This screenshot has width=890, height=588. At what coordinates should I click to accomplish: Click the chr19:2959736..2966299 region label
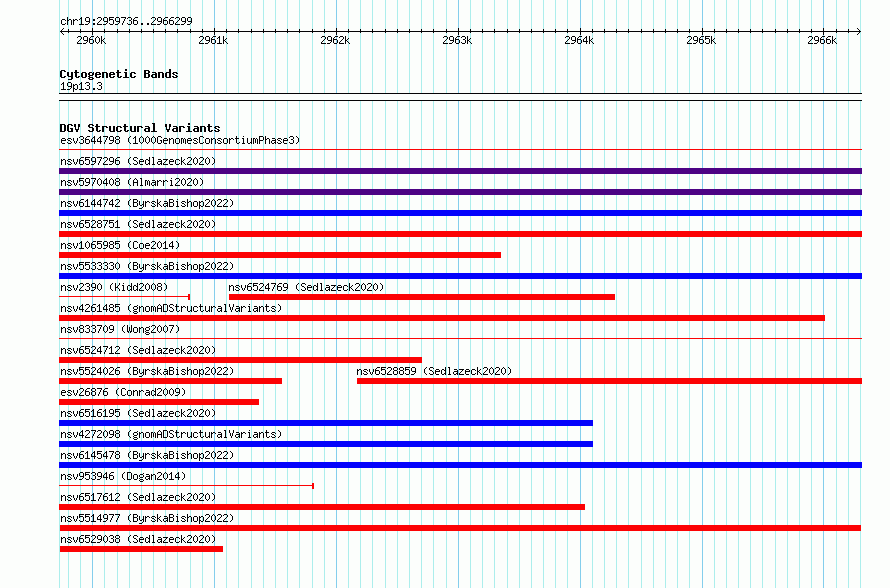pyautogui.click(x=126, y=21)
